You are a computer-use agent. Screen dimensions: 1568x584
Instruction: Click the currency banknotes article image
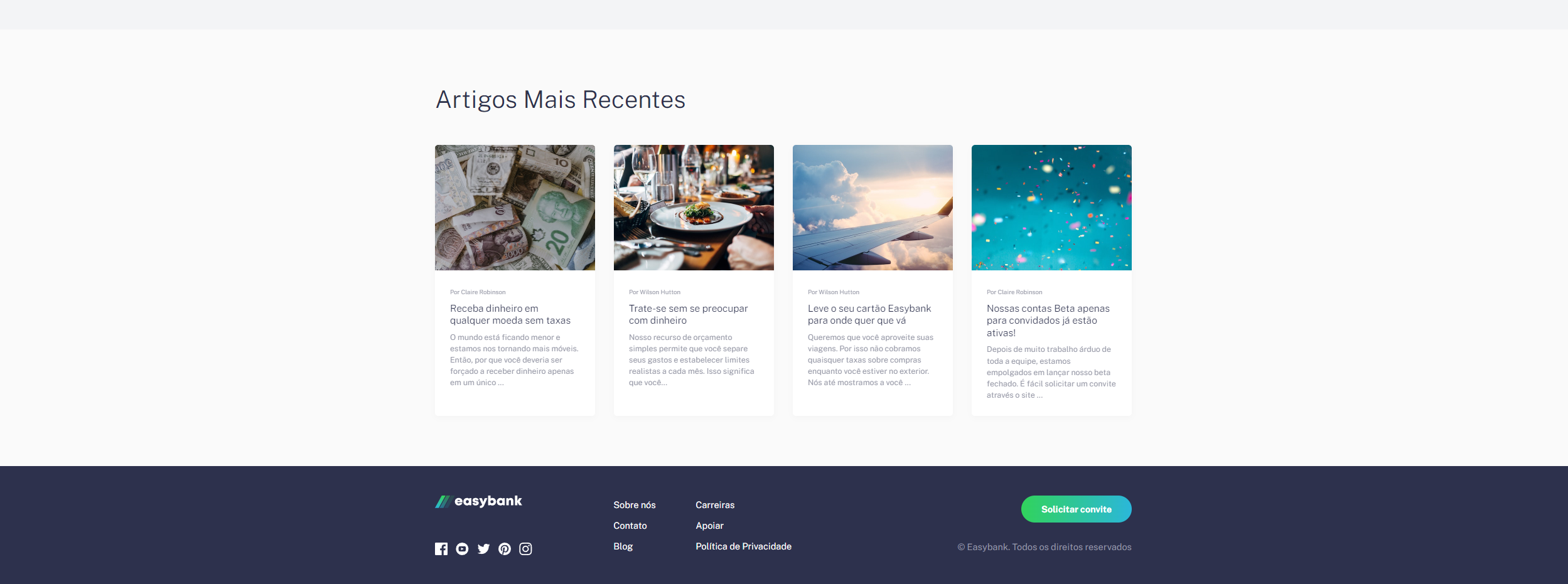click(x=515, y=207)
